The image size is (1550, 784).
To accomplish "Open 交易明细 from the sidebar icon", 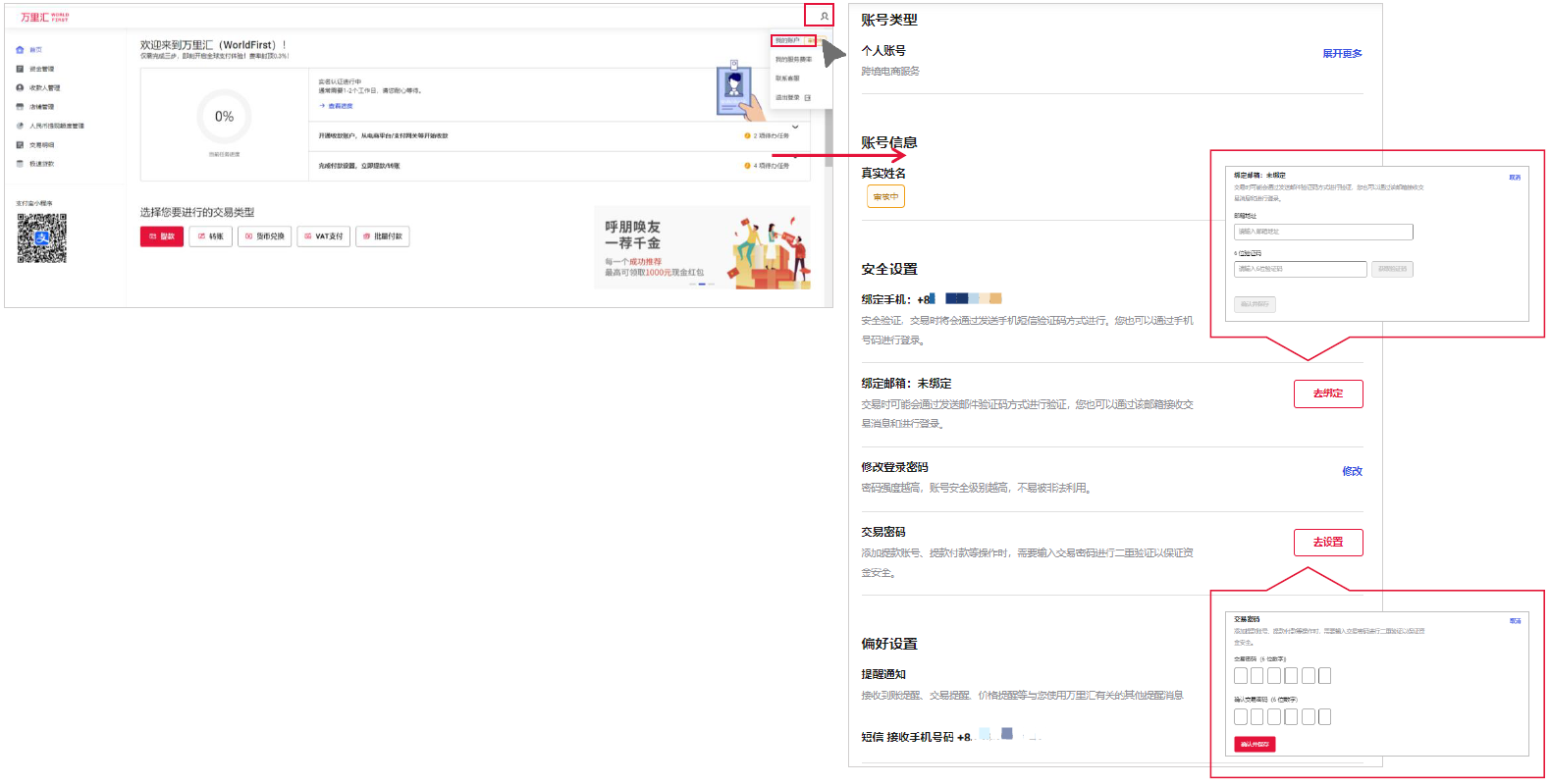I will (x=20, y=145).
